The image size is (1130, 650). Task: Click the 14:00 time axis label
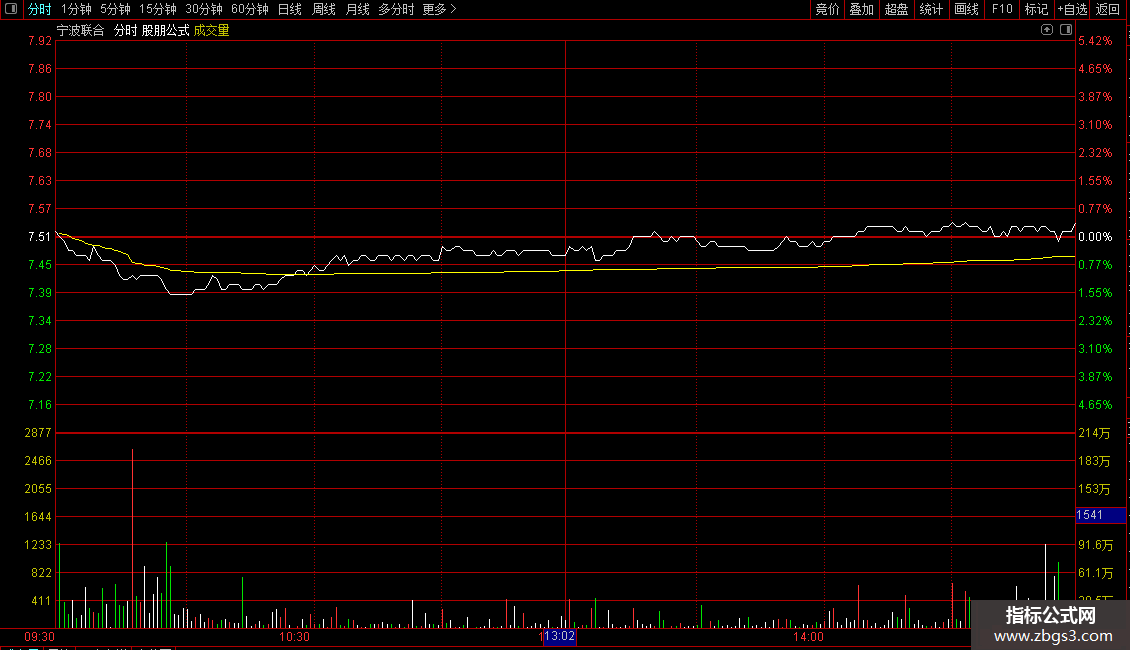pos(808,637)
